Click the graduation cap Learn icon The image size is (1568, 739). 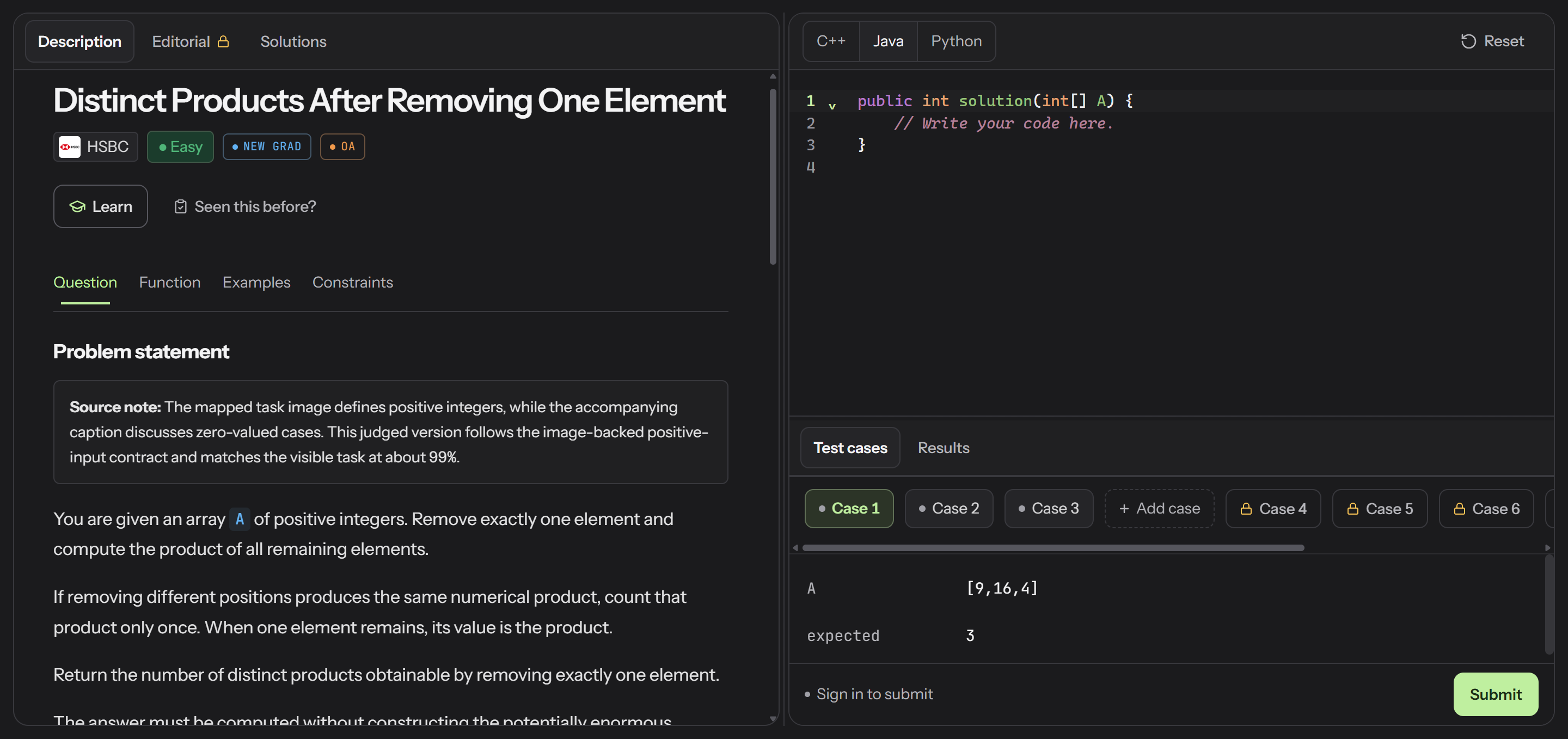77,206
